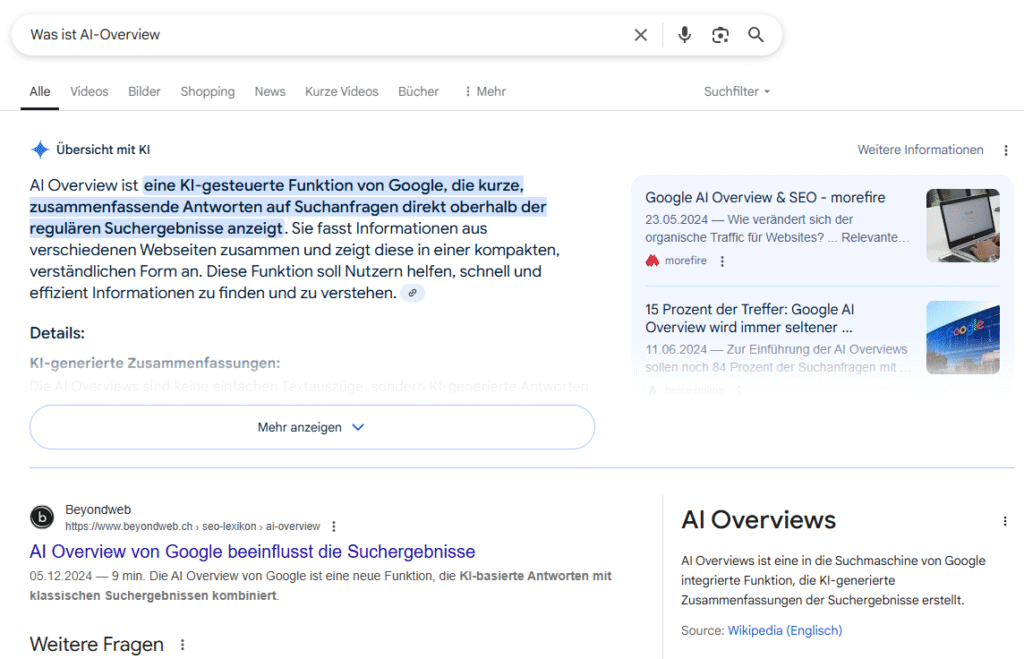Click the beyondweb.ch seo-lexikon URL breadcrumb
Screen dimensions: 1024x659
click(193, 526)
